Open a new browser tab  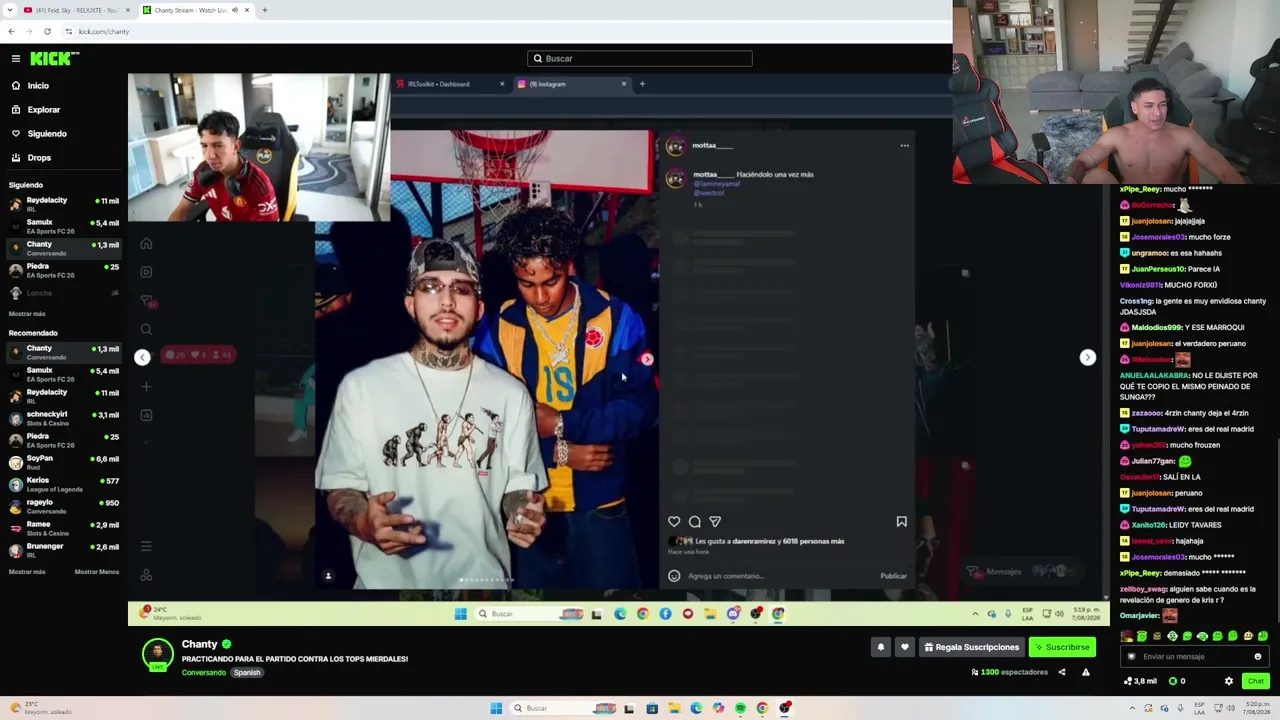tap(265, 10)
